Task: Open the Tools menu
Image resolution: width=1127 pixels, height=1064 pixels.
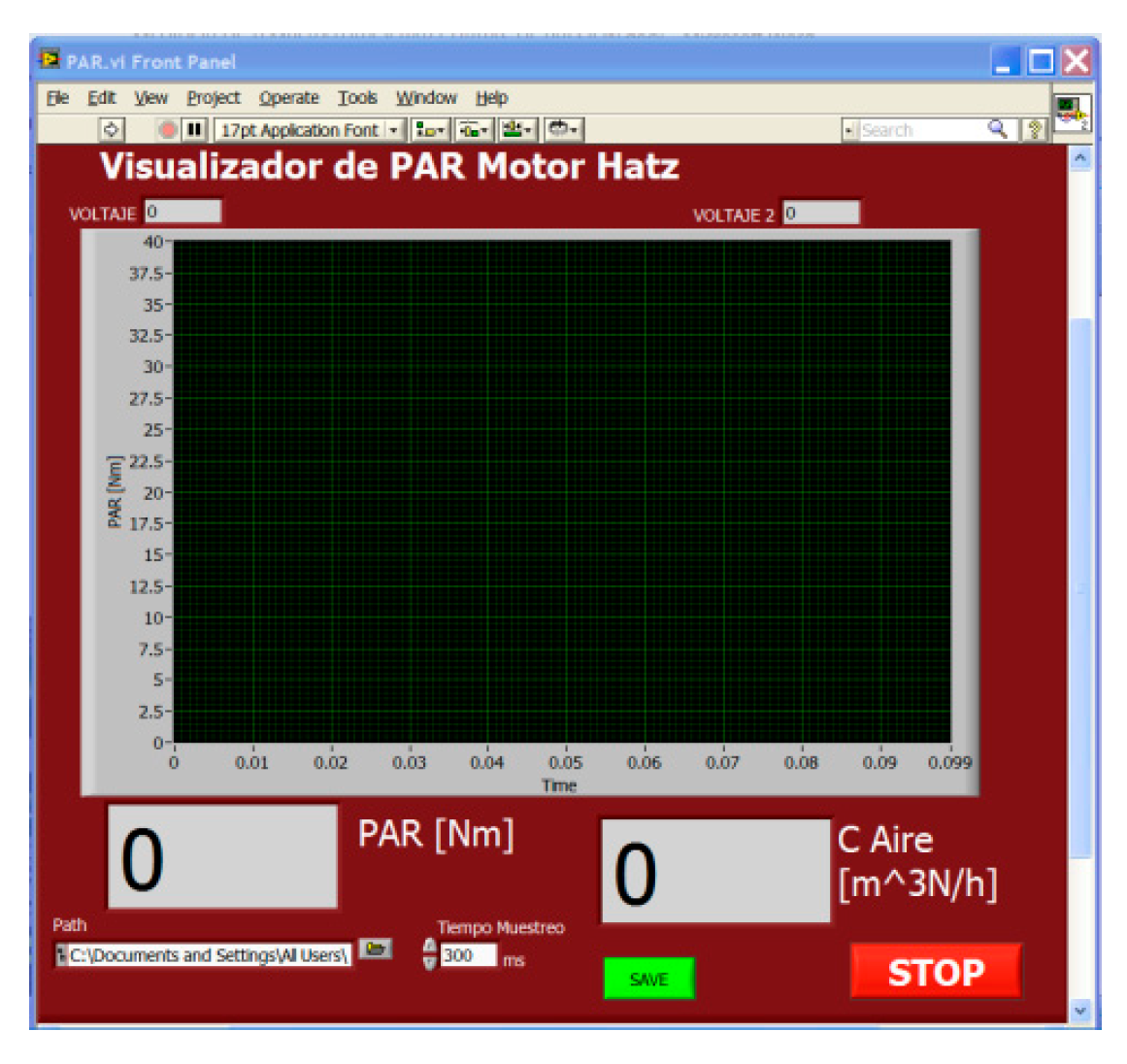Action: [x=356, y=98]
